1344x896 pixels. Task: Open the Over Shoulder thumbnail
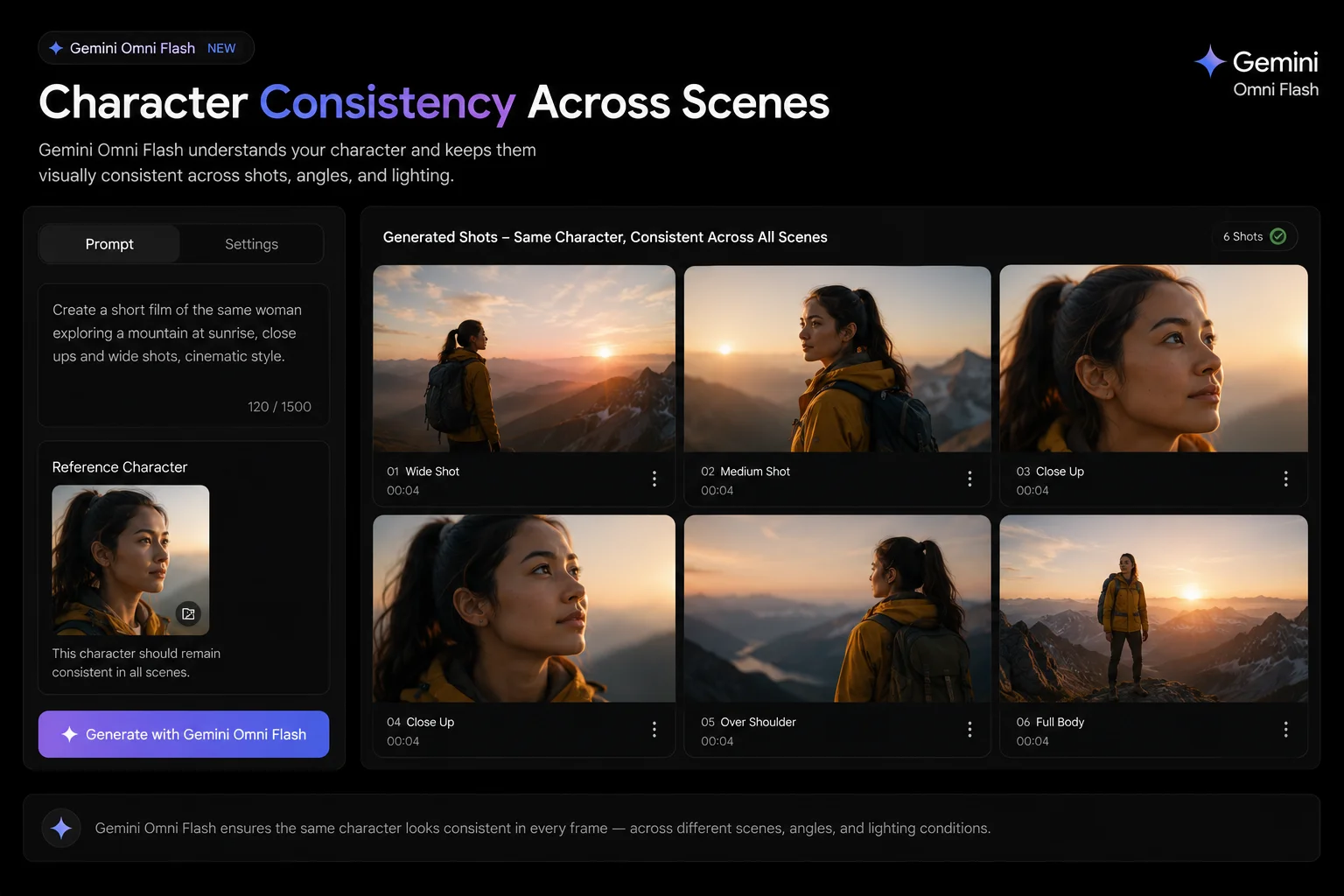(x=837, y=608)
